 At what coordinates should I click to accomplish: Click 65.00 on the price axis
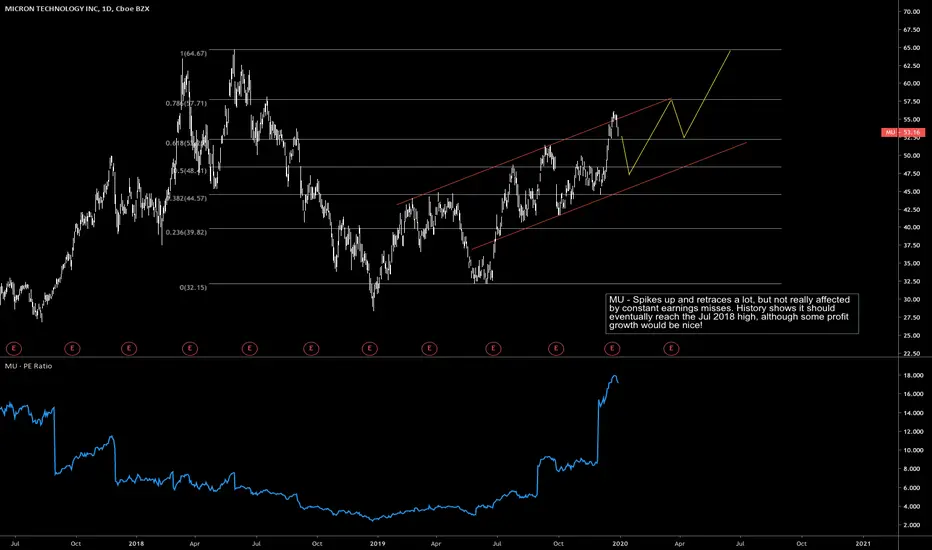coord(911,48)
